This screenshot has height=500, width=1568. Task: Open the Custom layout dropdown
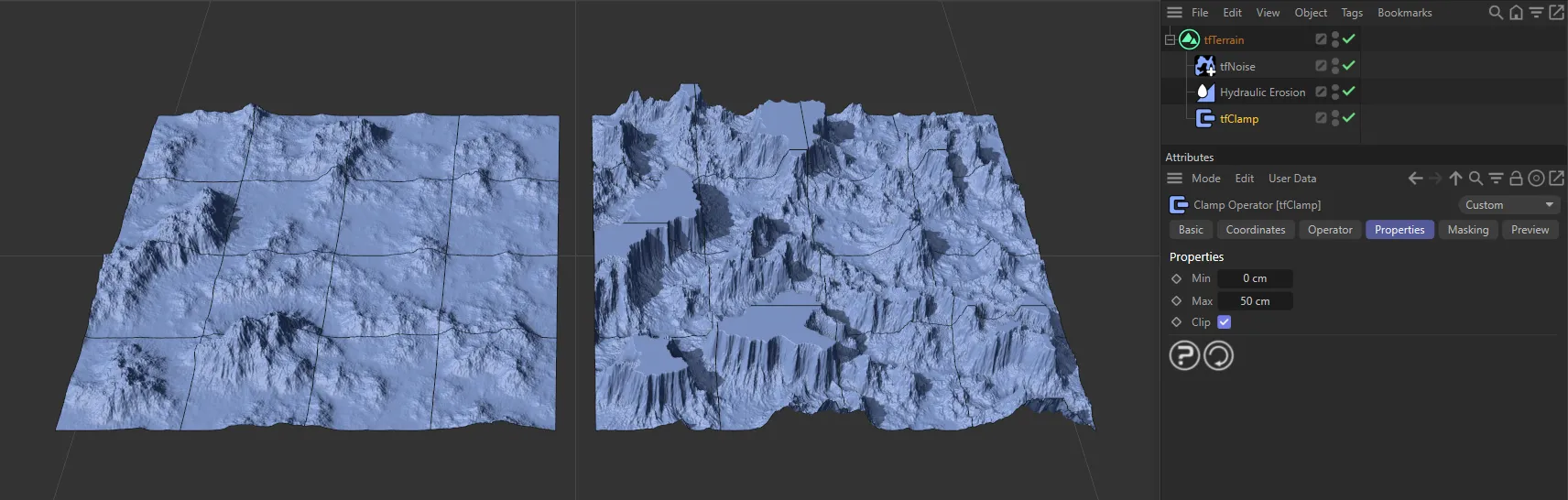1508,205
